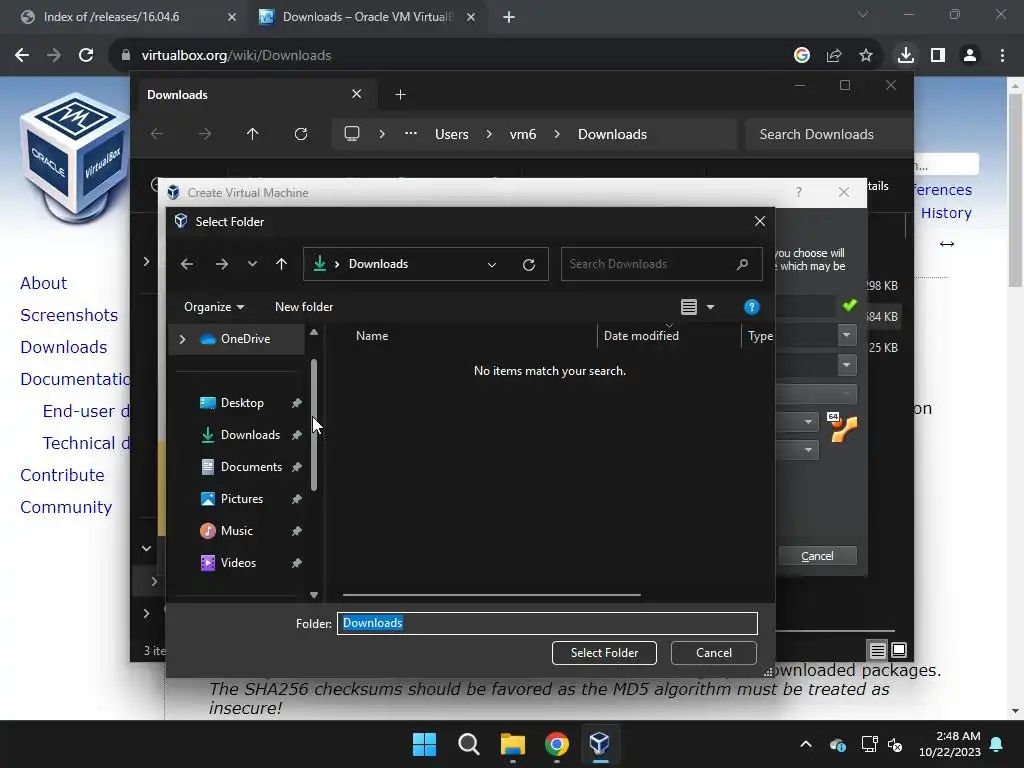Close the Select Folder dialog

(x=760, y=221)
